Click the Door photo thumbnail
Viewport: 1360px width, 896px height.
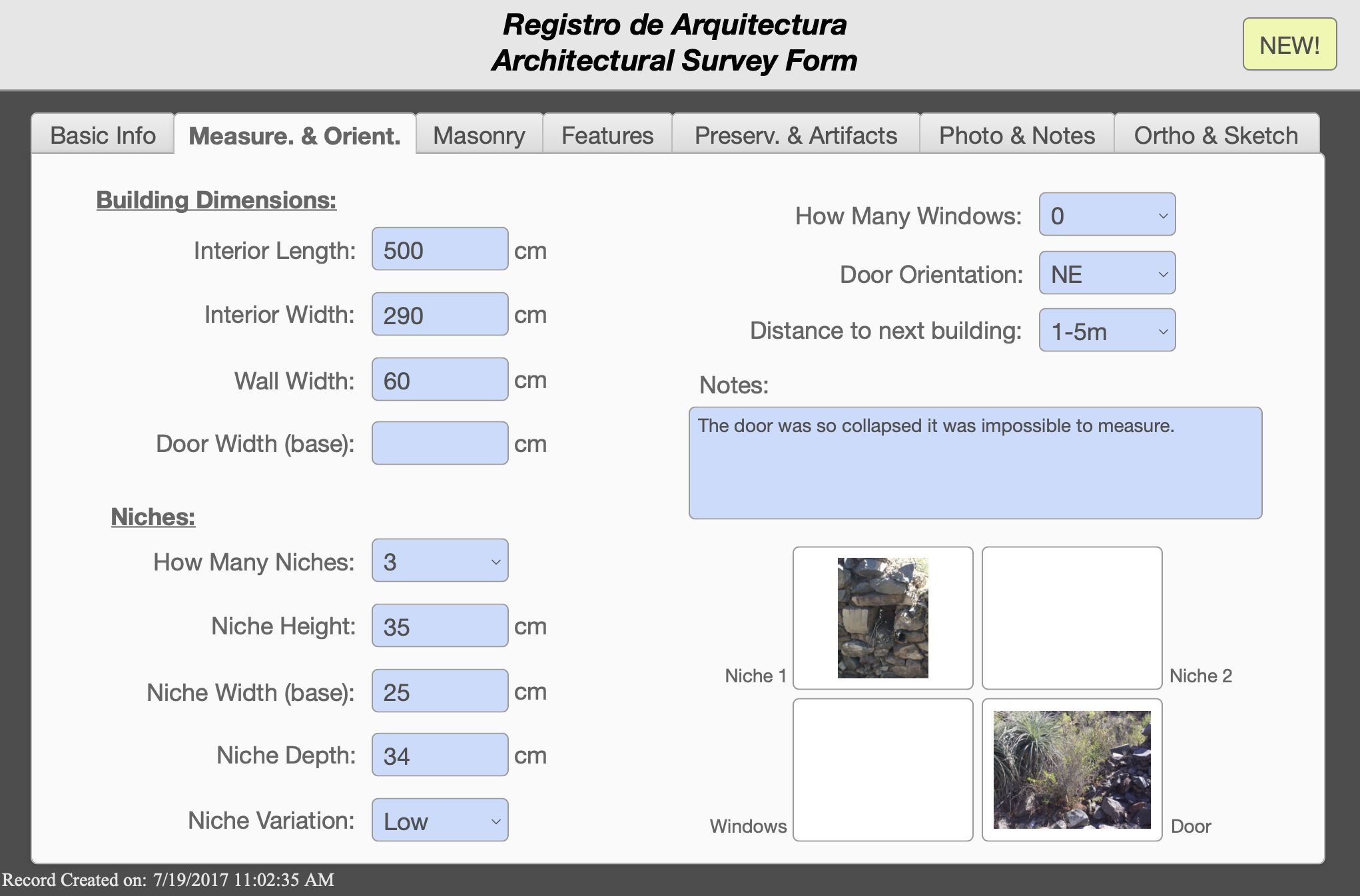1072,770
